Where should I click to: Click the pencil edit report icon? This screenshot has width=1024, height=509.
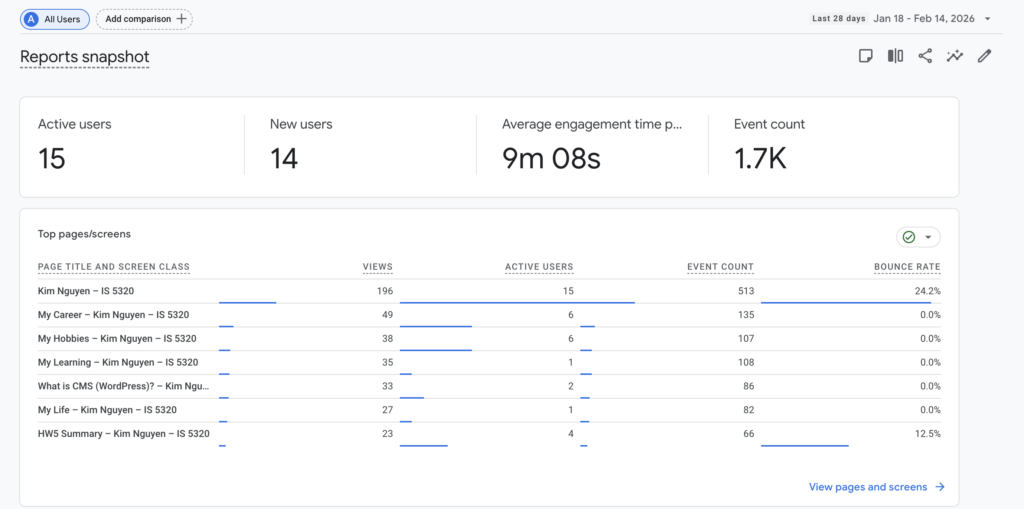(x=985, y=56)
